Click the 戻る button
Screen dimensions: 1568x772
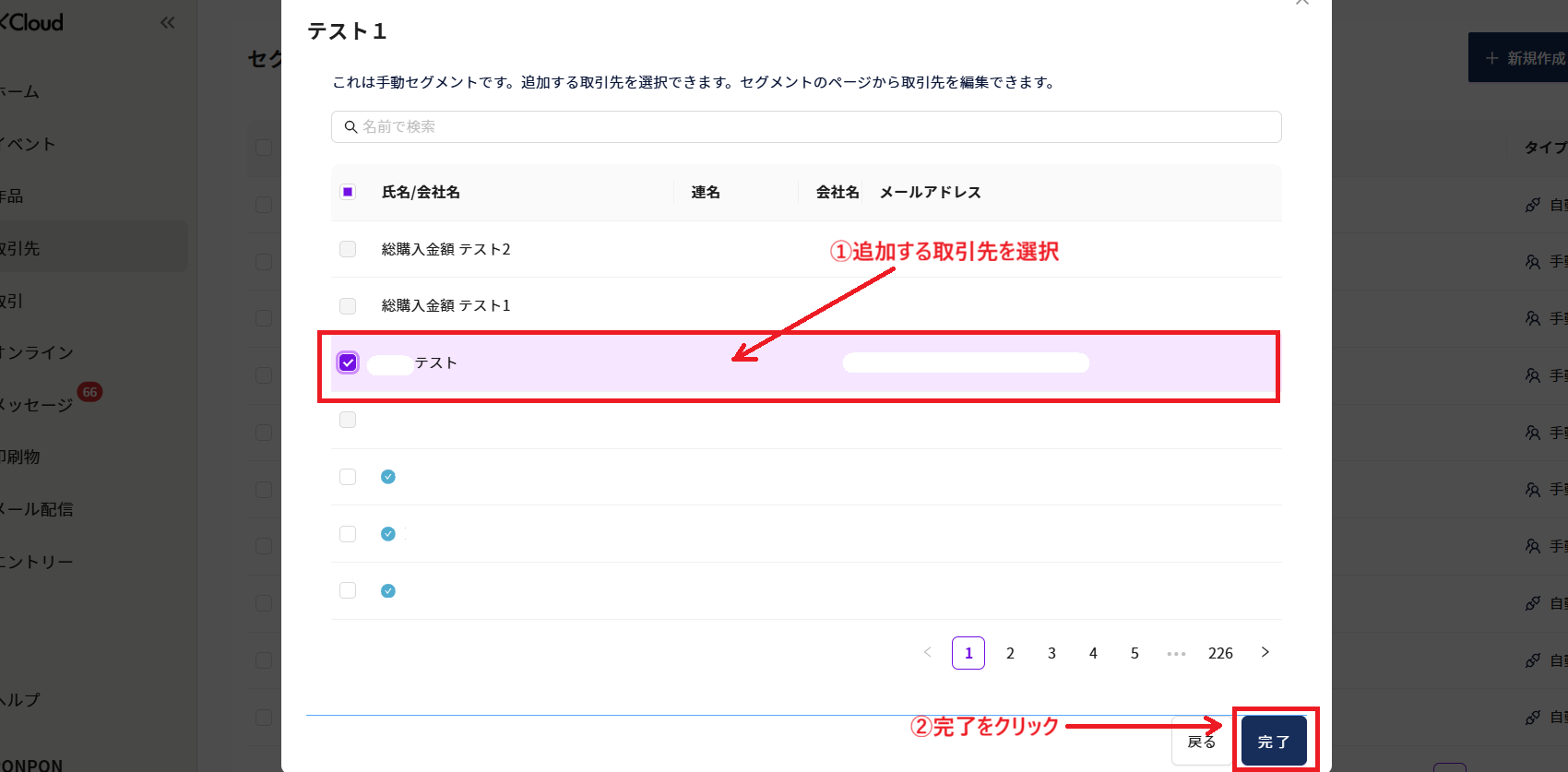[1201, 741]
